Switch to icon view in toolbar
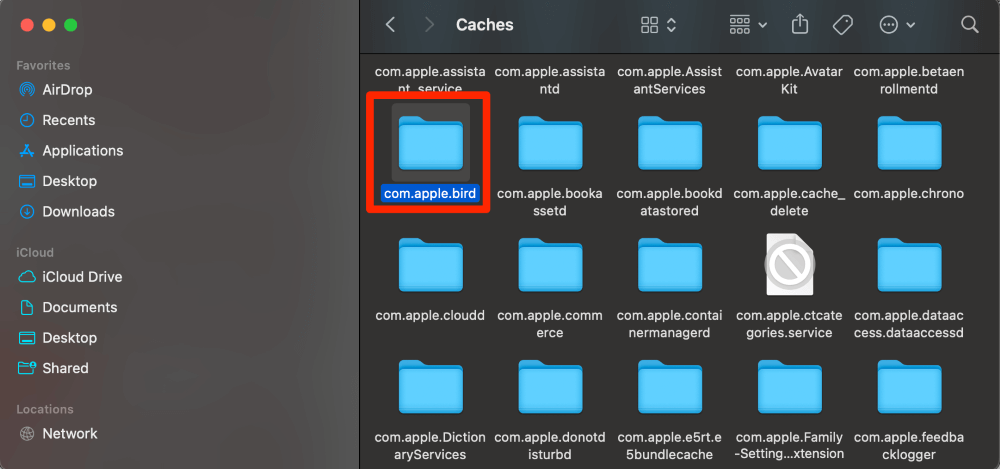Screen dimensions: 1000x469 [x=649, y=25]
